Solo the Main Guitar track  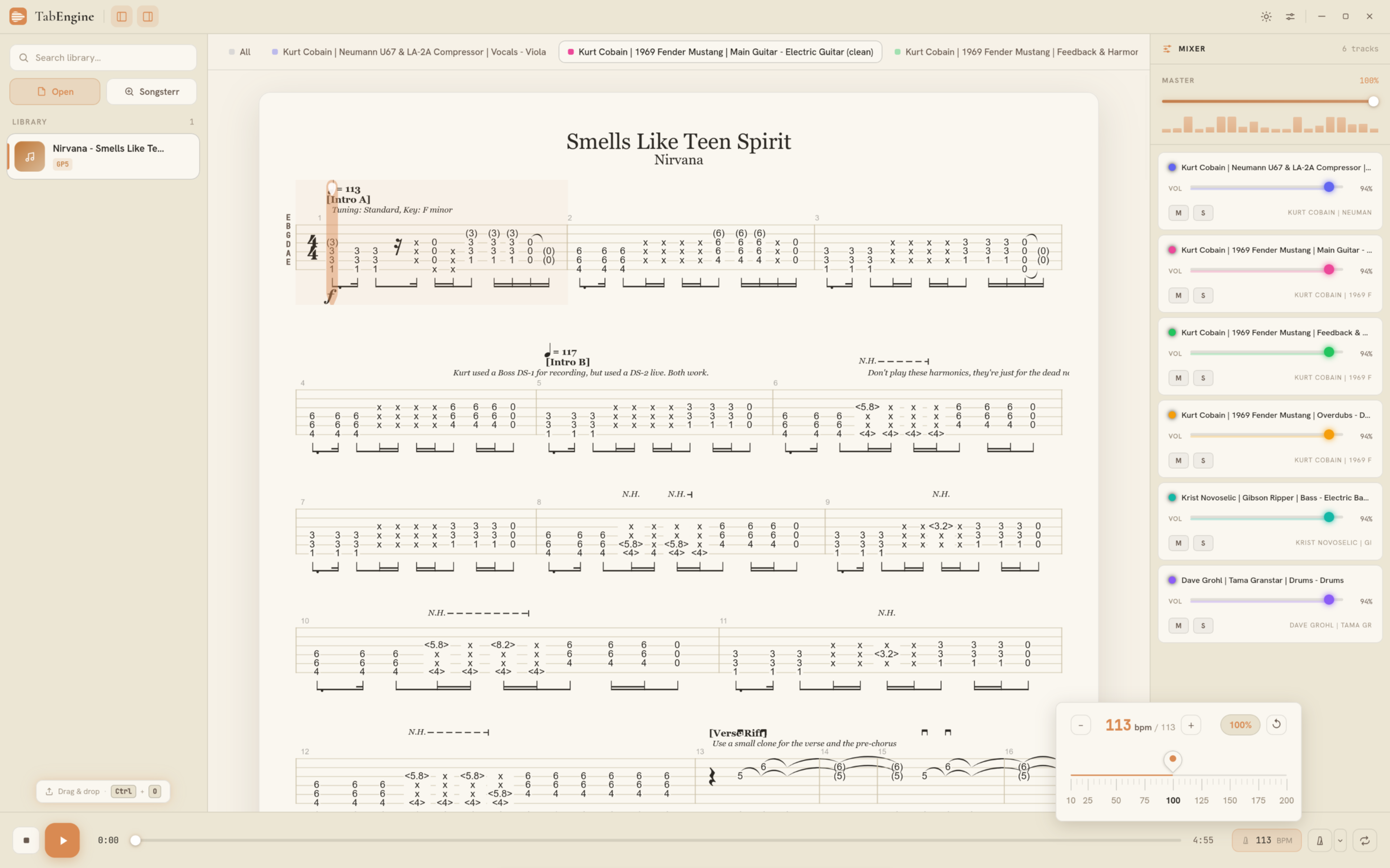(1203, 295)
